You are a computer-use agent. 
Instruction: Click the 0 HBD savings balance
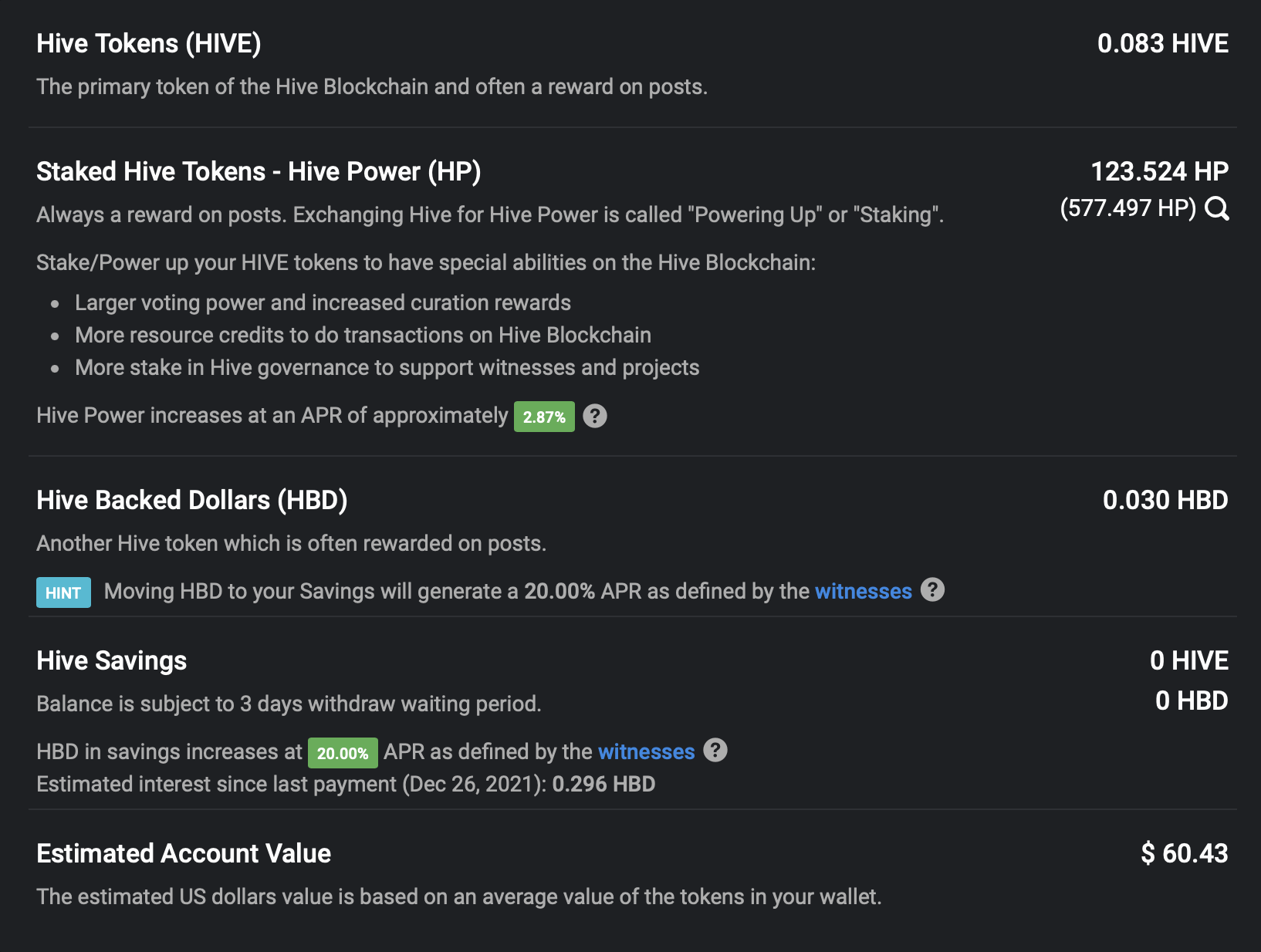click(x=1191, y=700)
